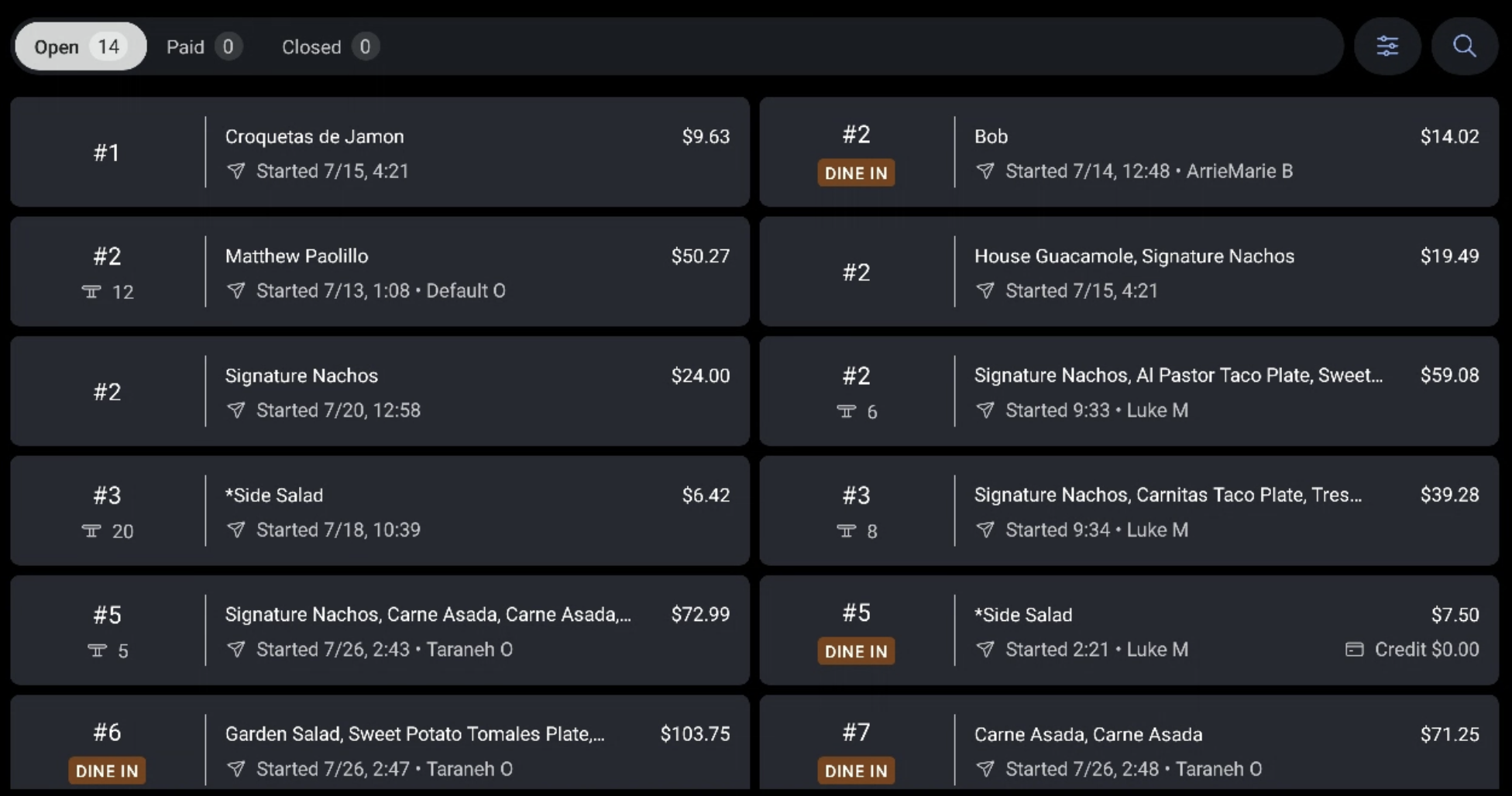
Task: Click sent icon on Croquetas de Jamon order
Action: 236,171
